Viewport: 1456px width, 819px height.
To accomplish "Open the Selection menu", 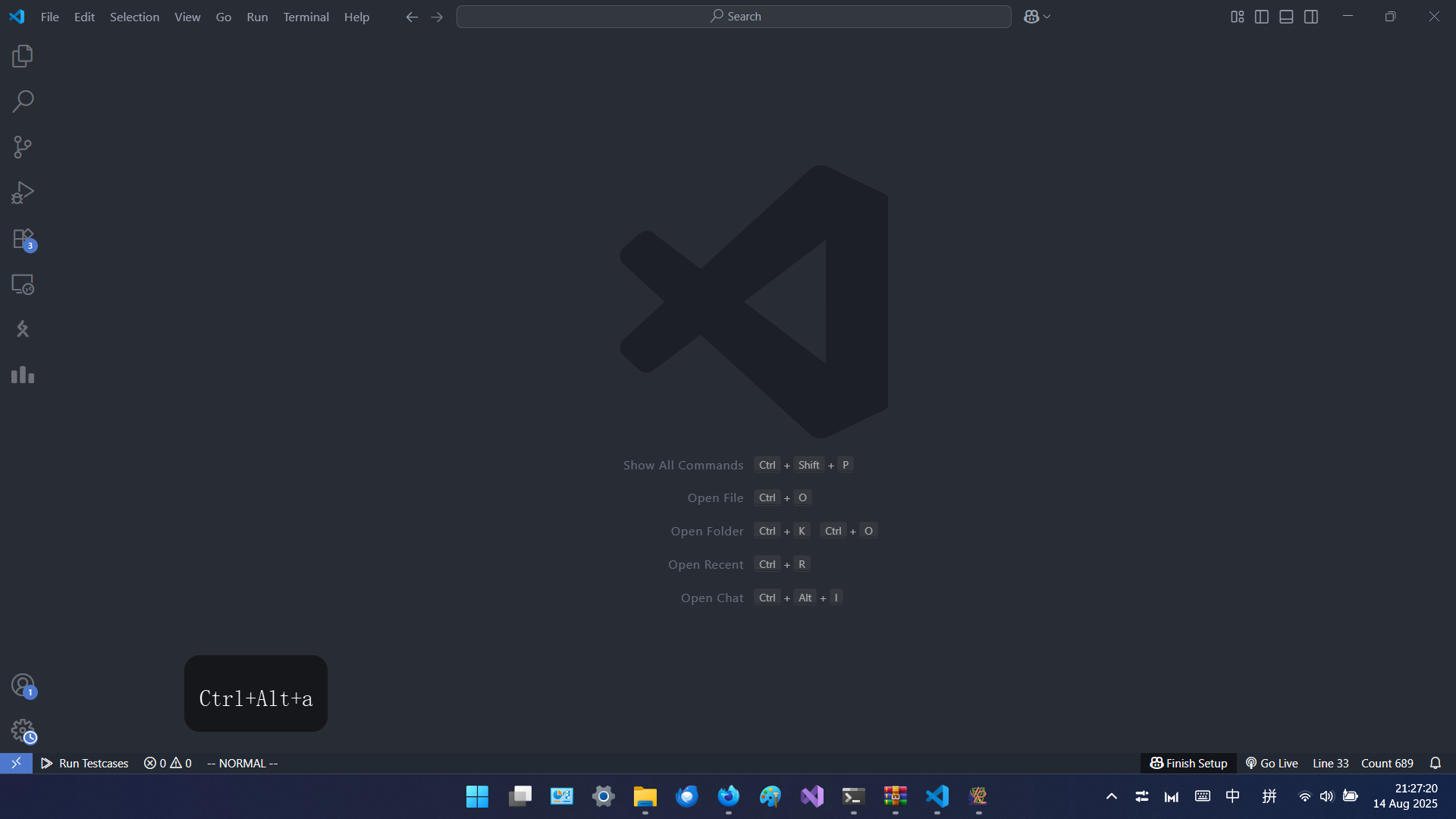I will [134, 17].
